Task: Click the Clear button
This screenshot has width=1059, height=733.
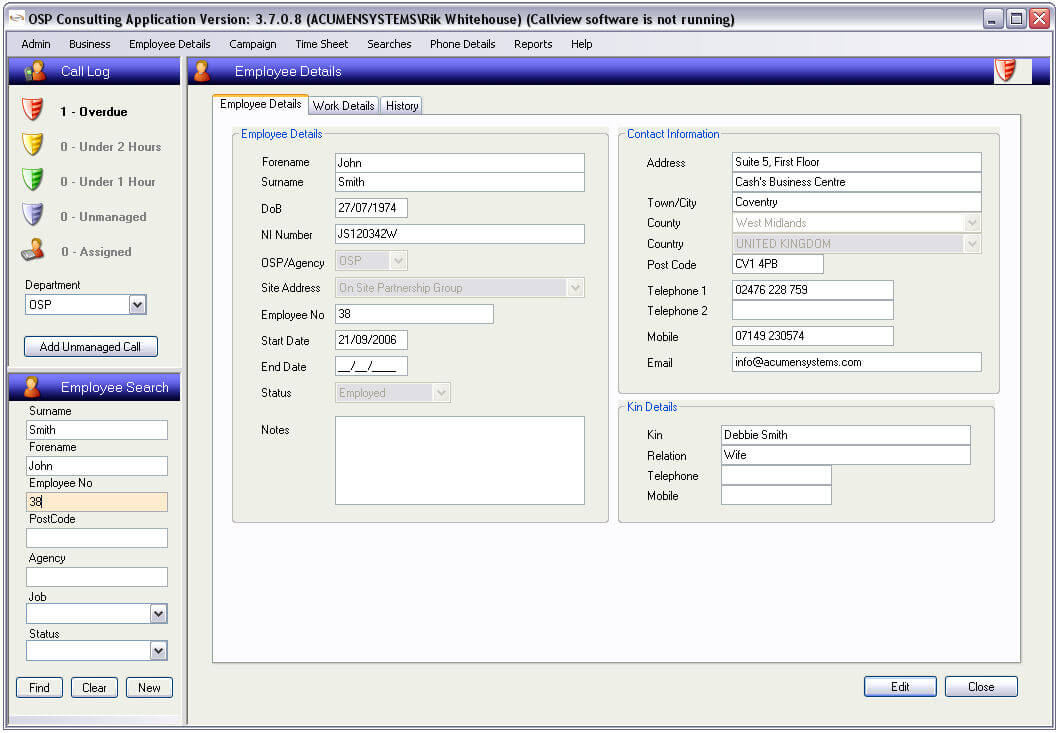Action: (94, 688)
